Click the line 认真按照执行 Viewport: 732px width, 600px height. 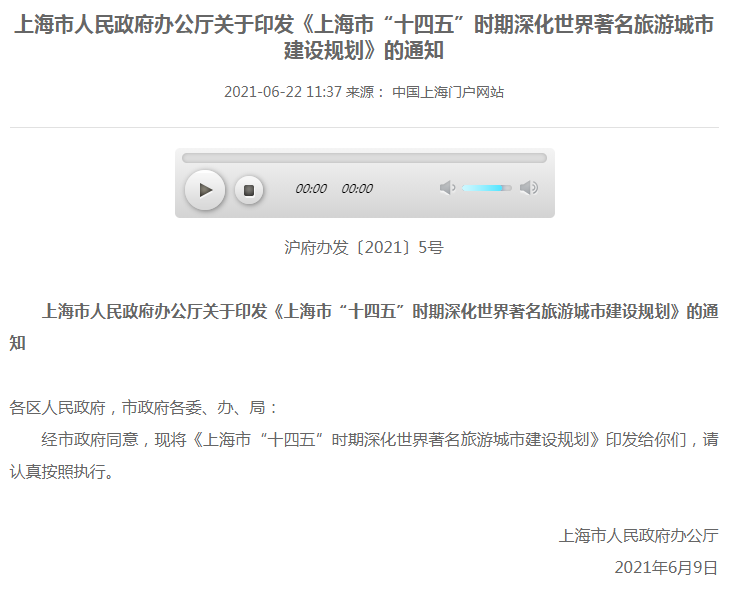pos(62,472)
